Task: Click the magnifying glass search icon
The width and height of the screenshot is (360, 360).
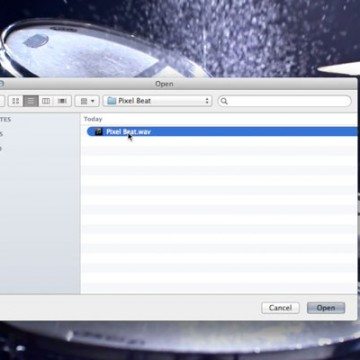Action: pos(224,101)
